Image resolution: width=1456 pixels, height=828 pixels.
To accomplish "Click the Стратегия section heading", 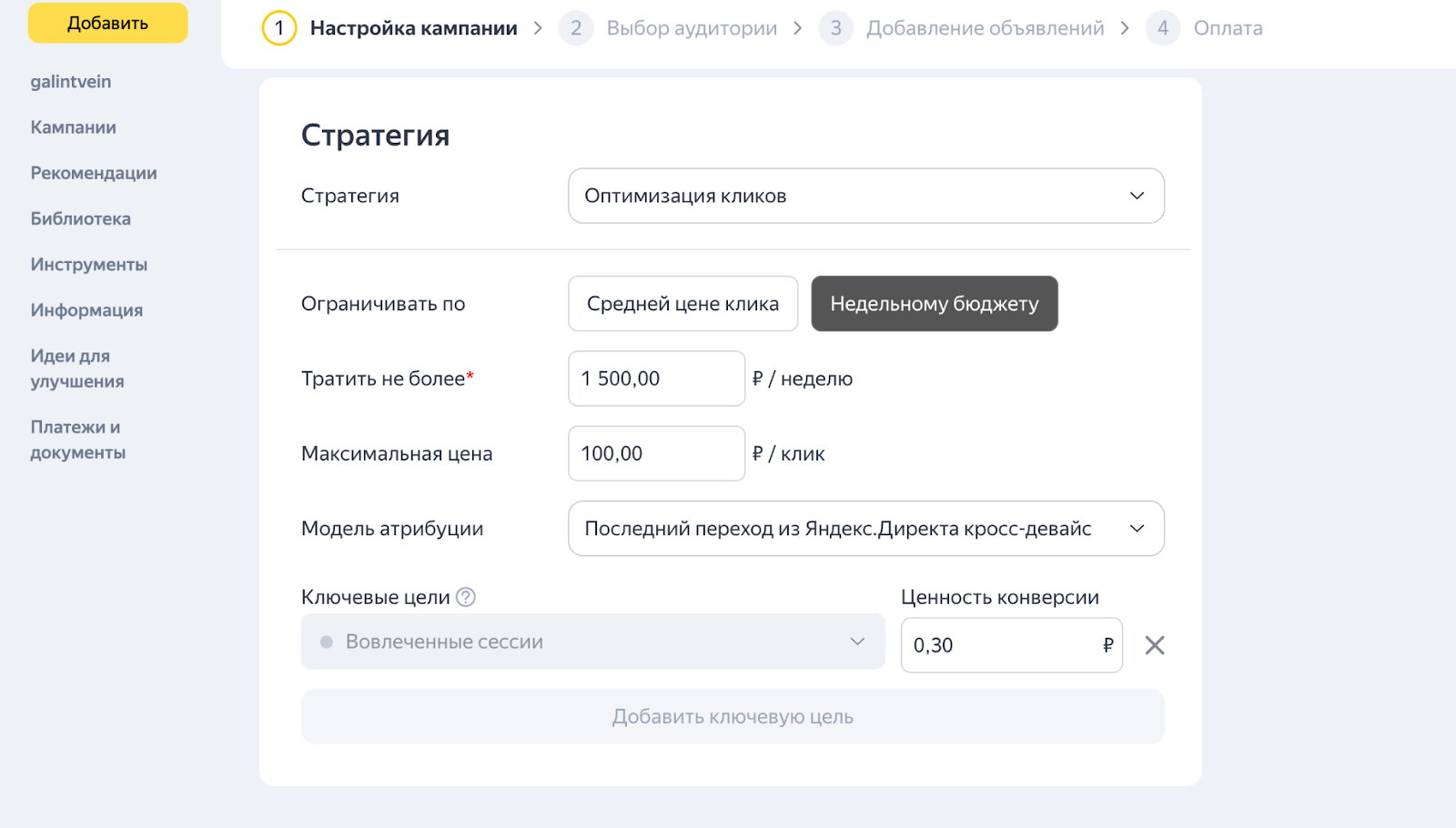I will click(x=376, y=136).
